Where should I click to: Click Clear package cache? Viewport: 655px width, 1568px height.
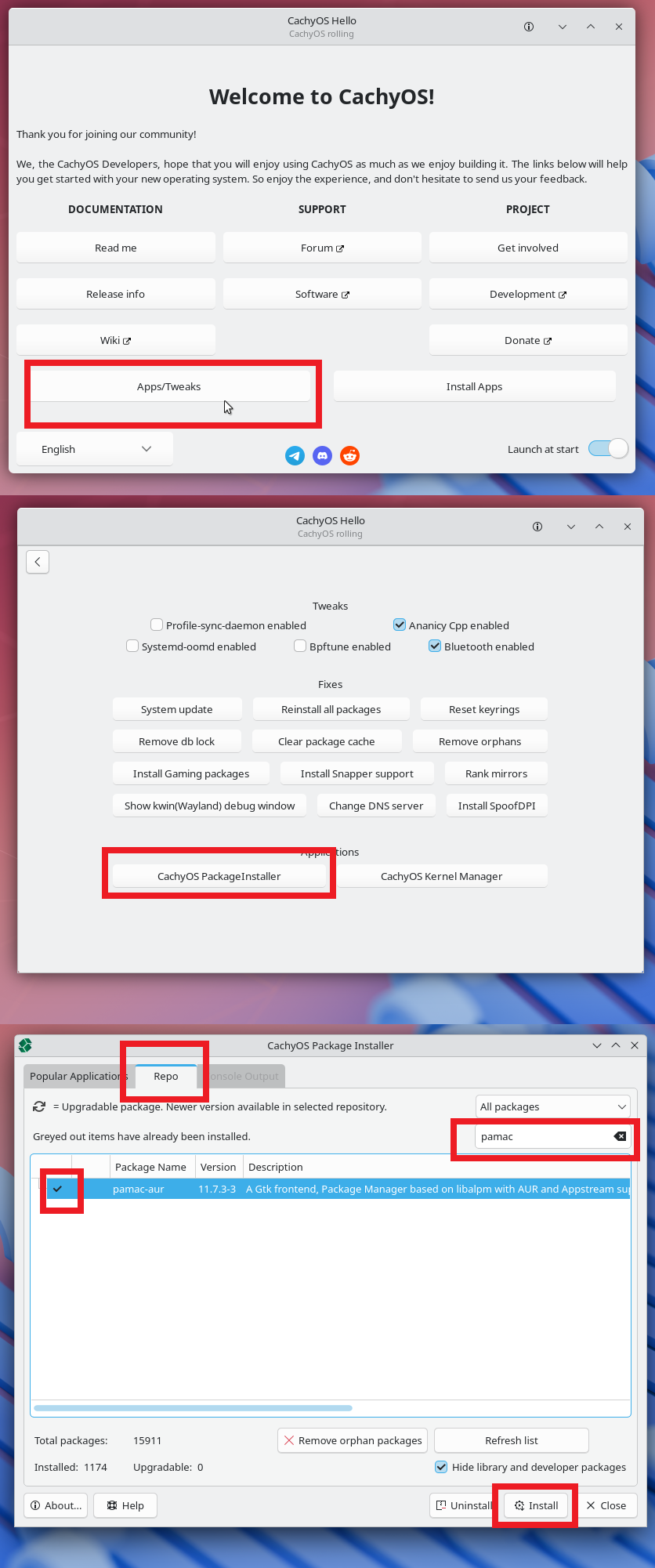[x=327, y=741]
